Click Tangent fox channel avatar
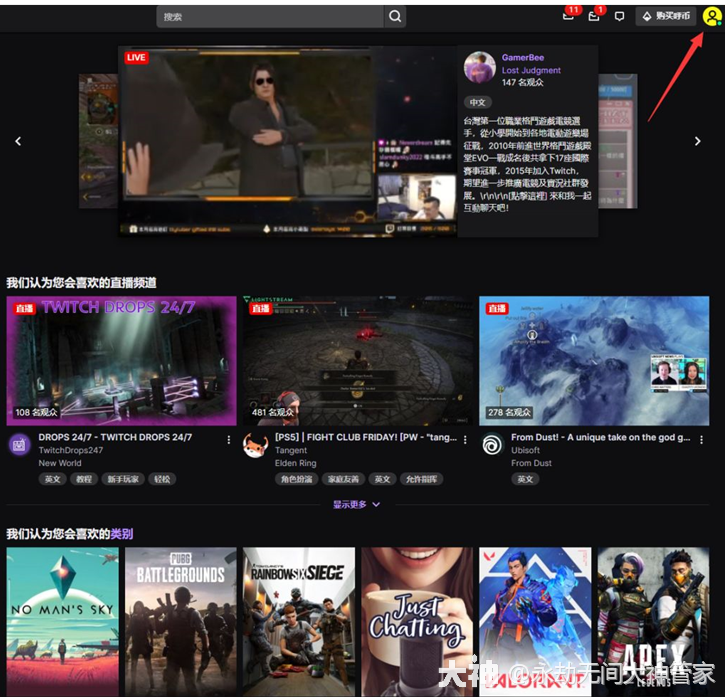The width and height of the screenshot is (725, 697). pyautogui.click(x=256, y=445)
